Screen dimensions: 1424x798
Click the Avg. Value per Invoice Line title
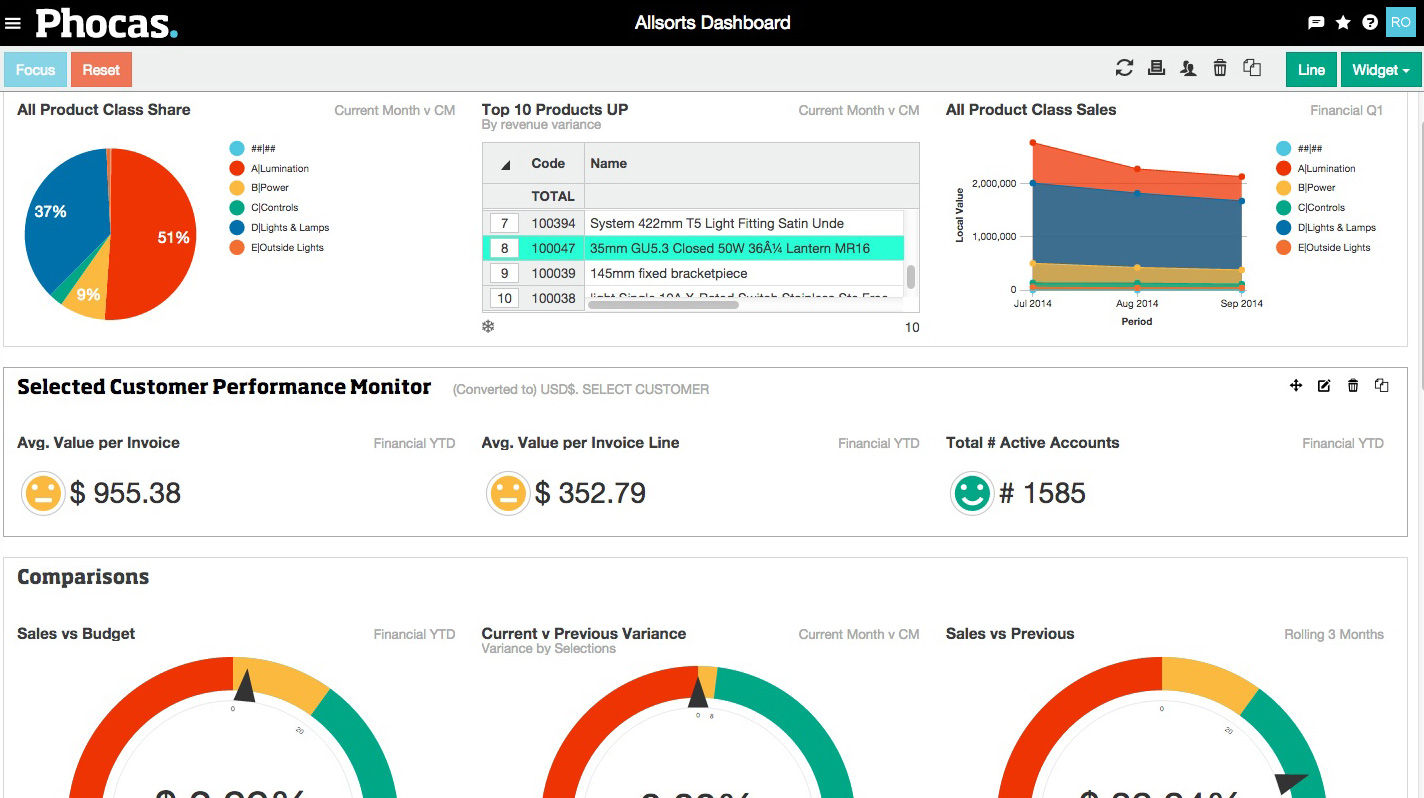[x=580, y=443]
